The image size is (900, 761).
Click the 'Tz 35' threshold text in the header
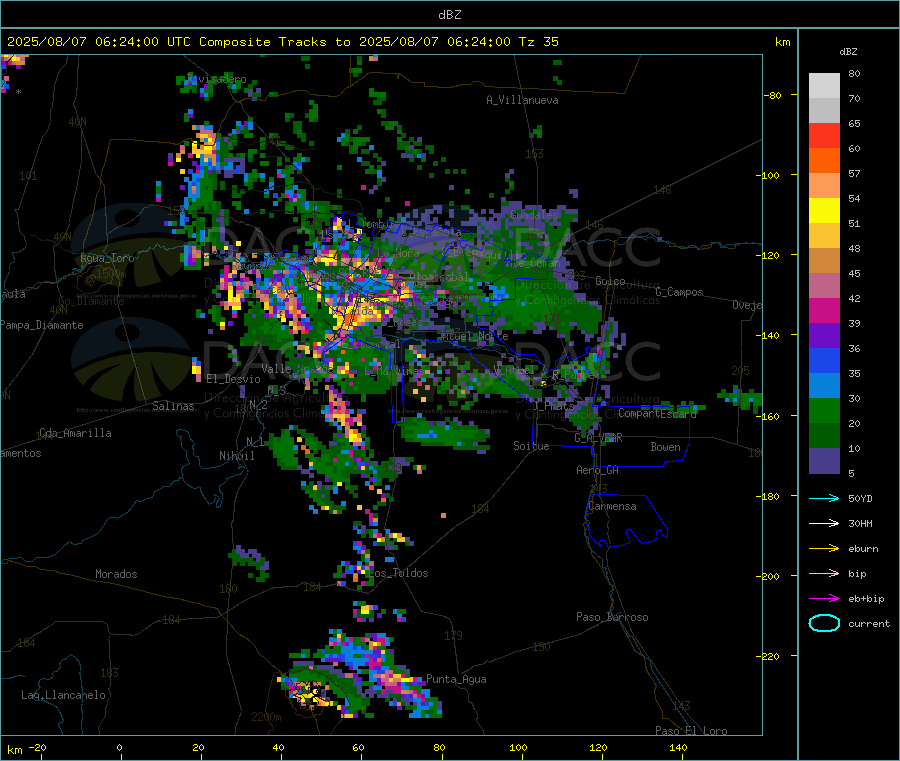click(538, 42)
